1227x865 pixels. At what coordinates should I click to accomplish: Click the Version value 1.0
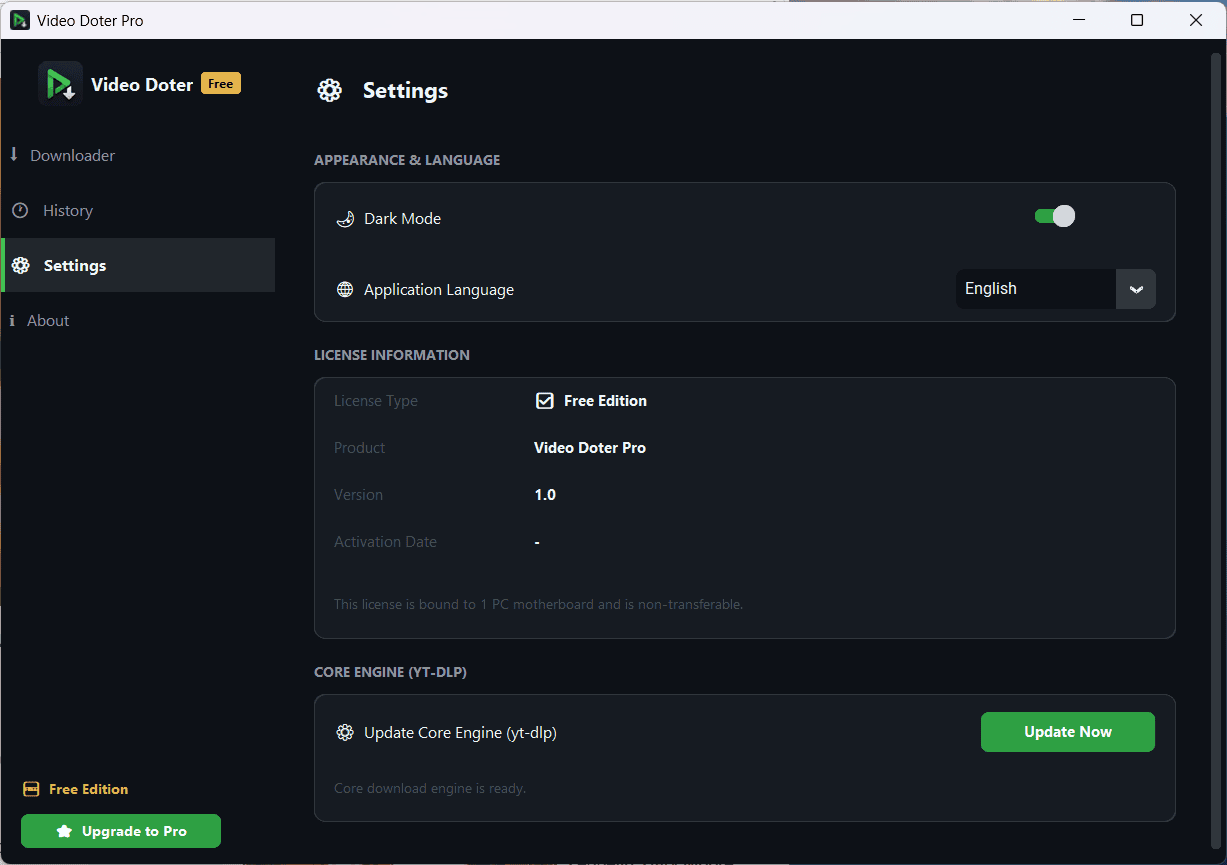[545, 495]
